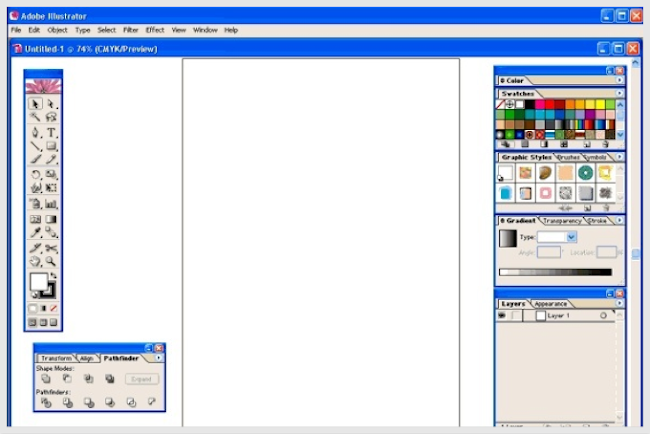Click New Graphic Style icon

(587, 208)
